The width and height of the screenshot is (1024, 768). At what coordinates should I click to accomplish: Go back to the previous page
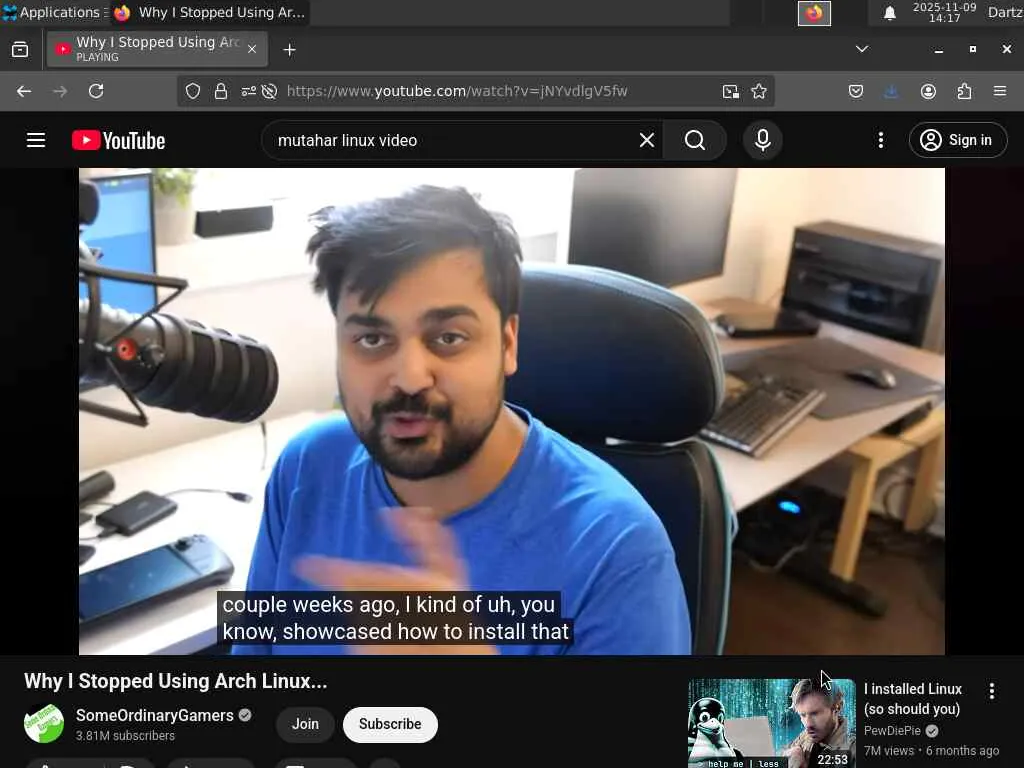pos(24,91)
